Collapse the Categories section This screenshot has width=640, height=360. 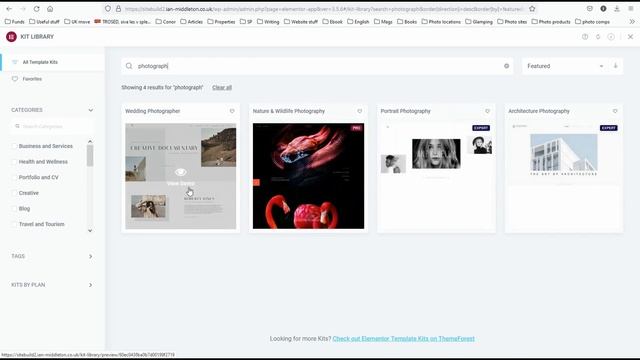(91, 110)
